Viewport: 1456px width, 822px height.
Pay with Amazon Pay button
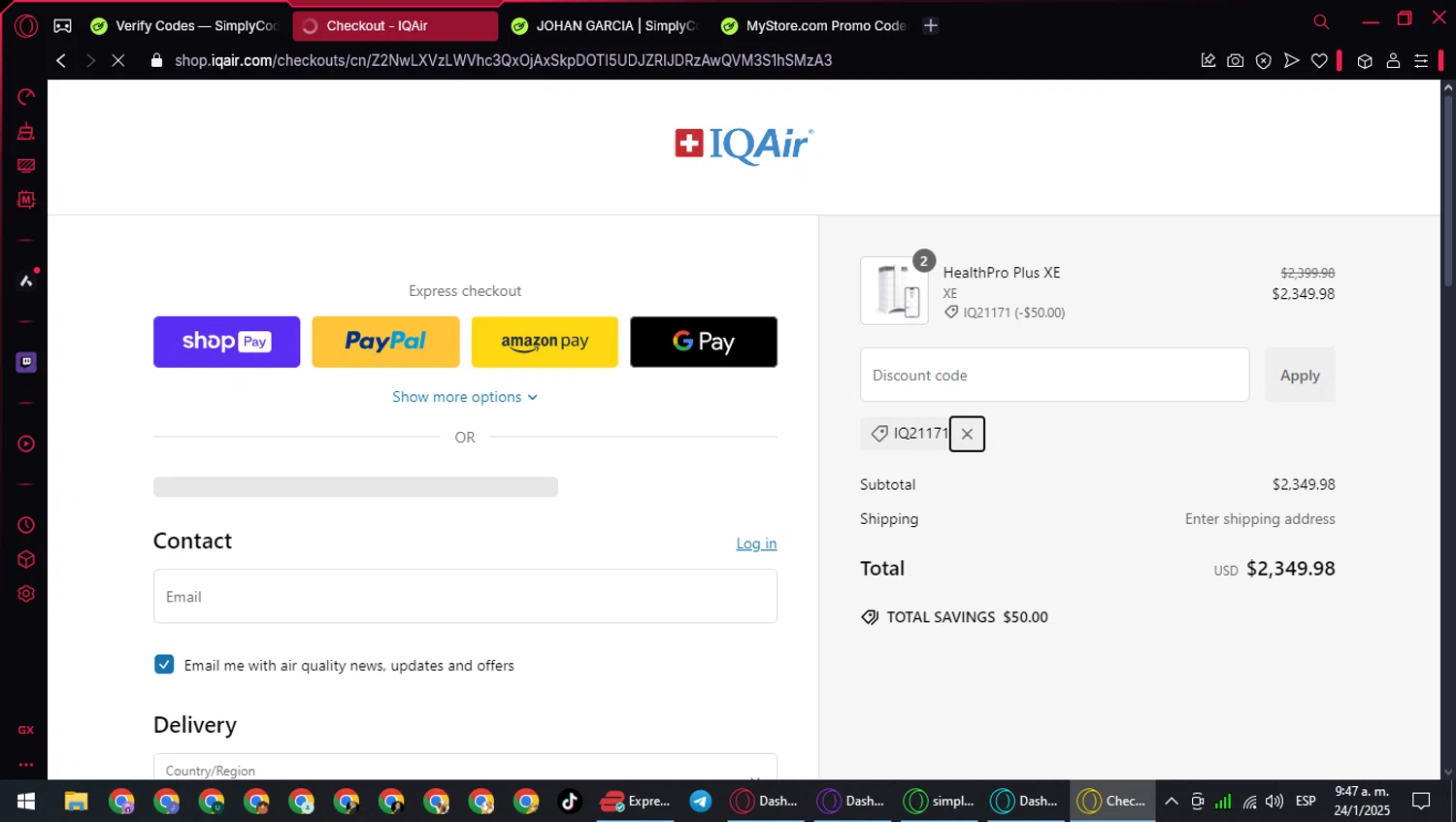point(545,342)
